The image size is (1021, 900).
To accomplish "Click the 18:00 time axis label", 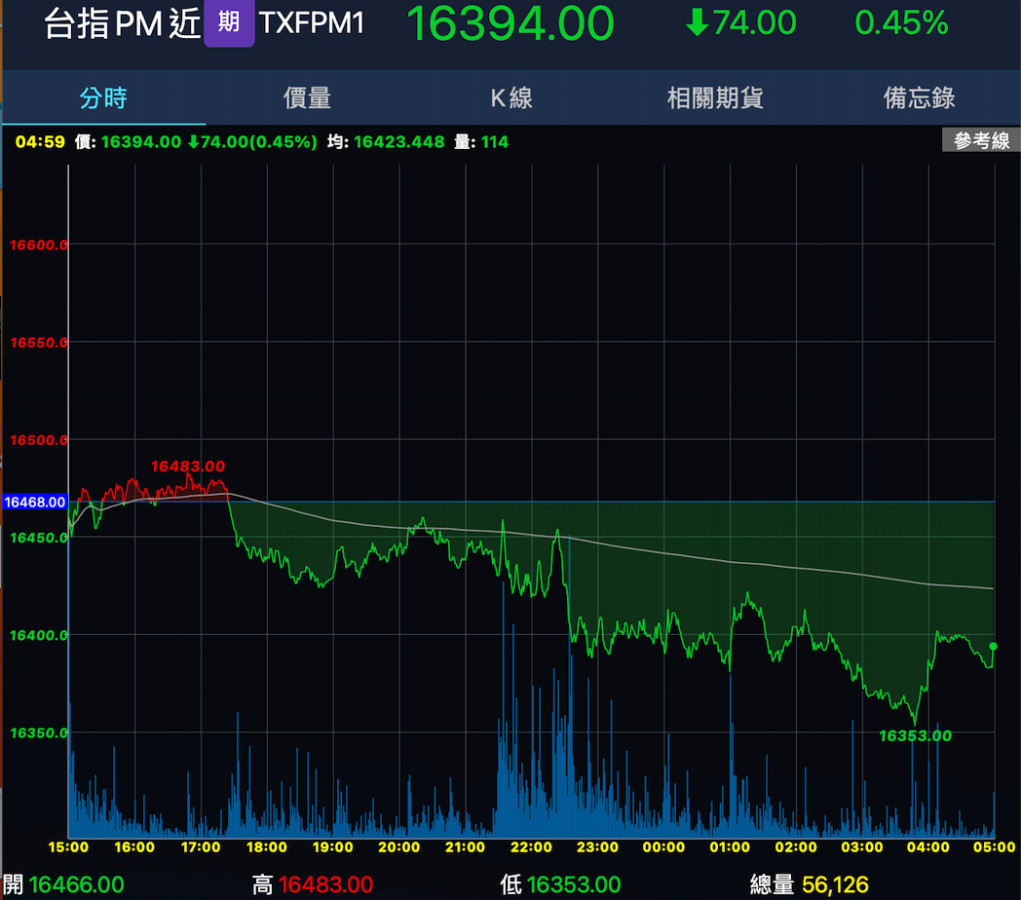I will (x=267, y=847).
